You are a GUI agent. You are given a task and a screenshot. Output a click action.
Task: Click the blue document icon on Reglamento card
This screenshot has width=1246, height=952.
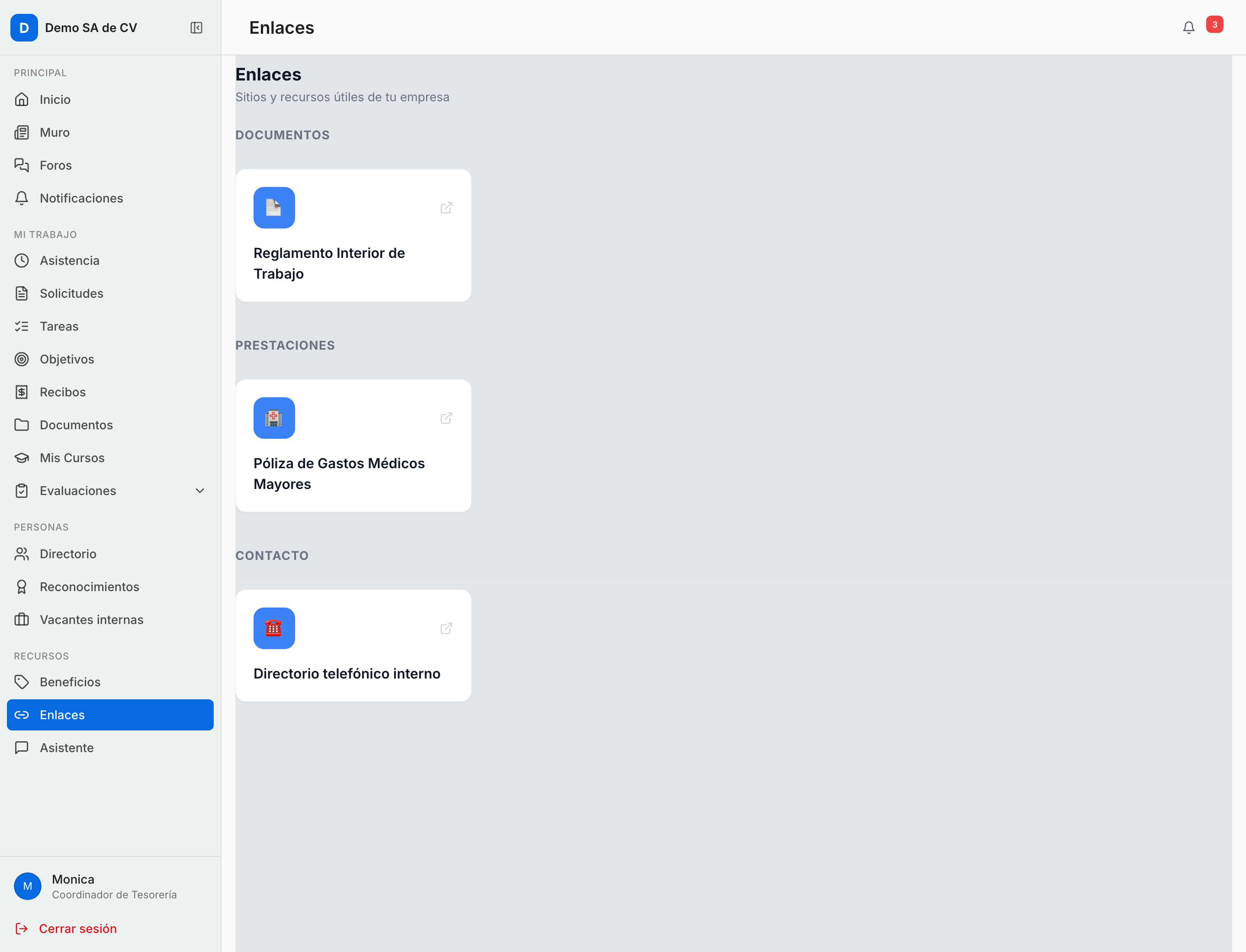pyautogui.click(x=274, y=208)
